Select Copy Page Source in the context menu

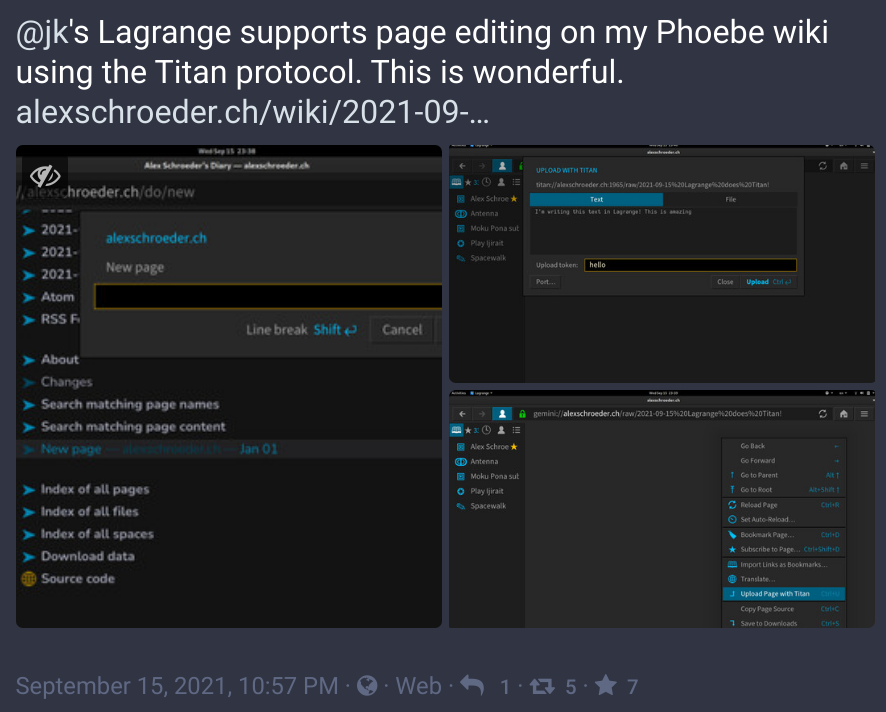click(x=784, y=609)
